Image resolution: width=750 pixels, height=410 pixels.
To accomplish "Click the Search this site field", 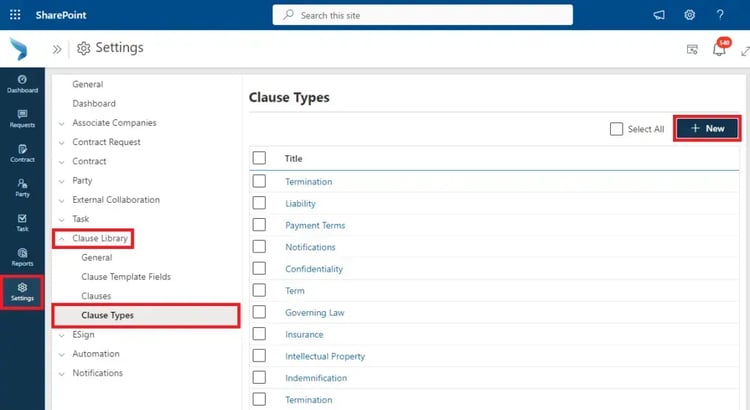I will (x=422, y=15).
